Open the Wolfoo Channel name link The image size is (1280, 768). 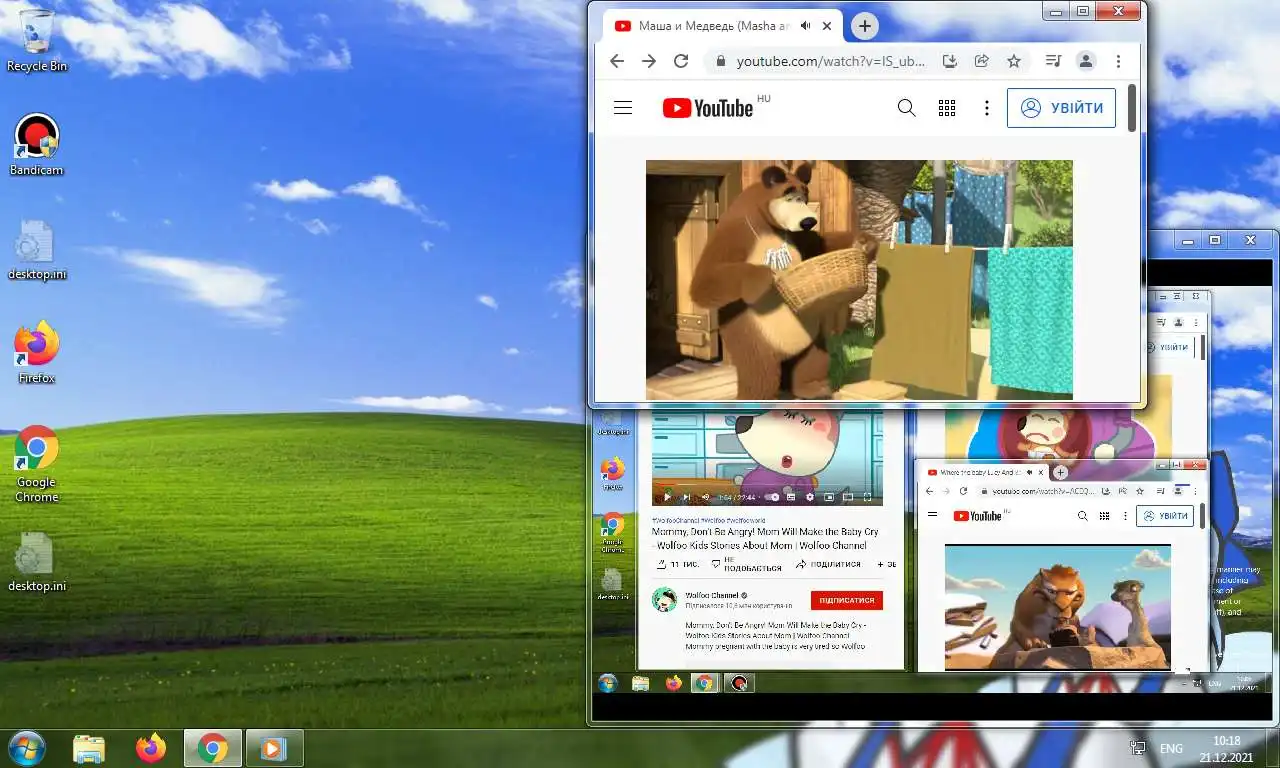coord(711,595)
